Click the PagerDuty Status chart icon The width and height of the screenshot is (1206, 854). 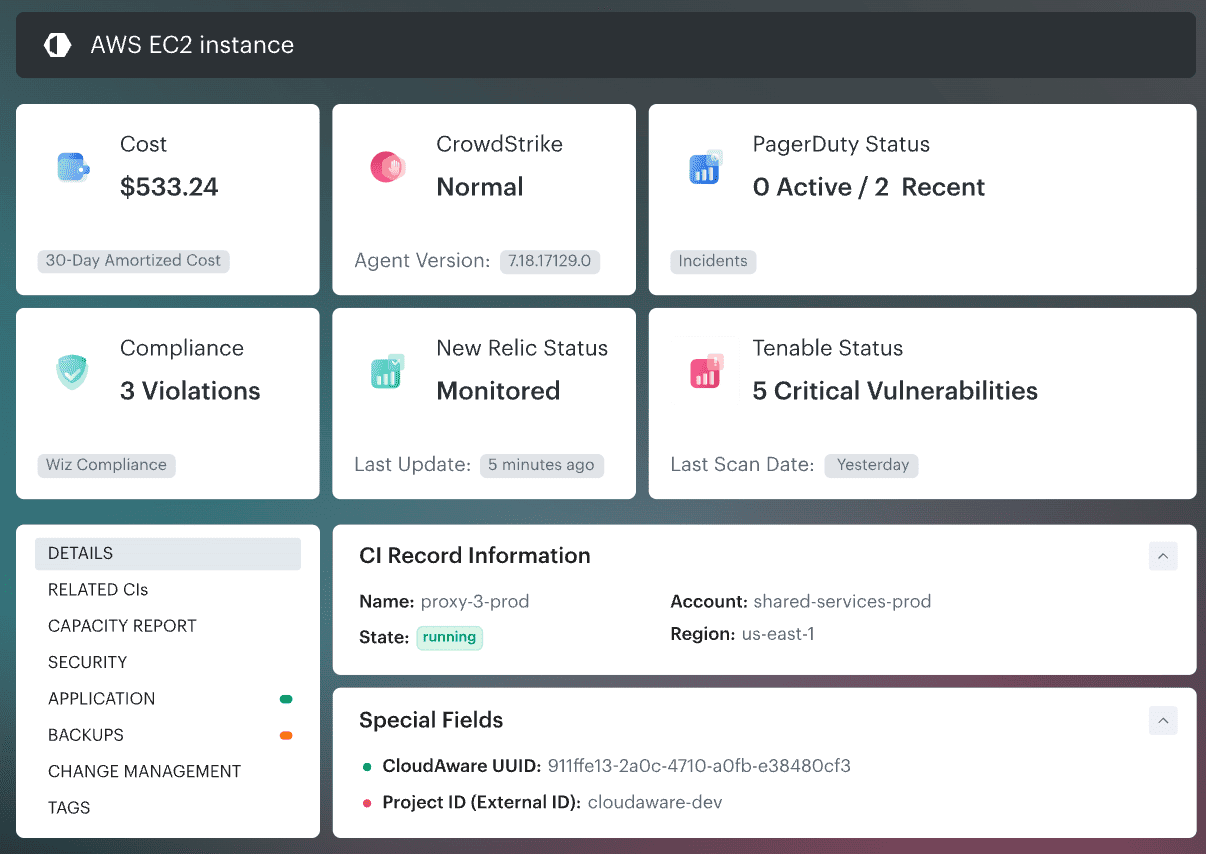[x=706, y=167]
